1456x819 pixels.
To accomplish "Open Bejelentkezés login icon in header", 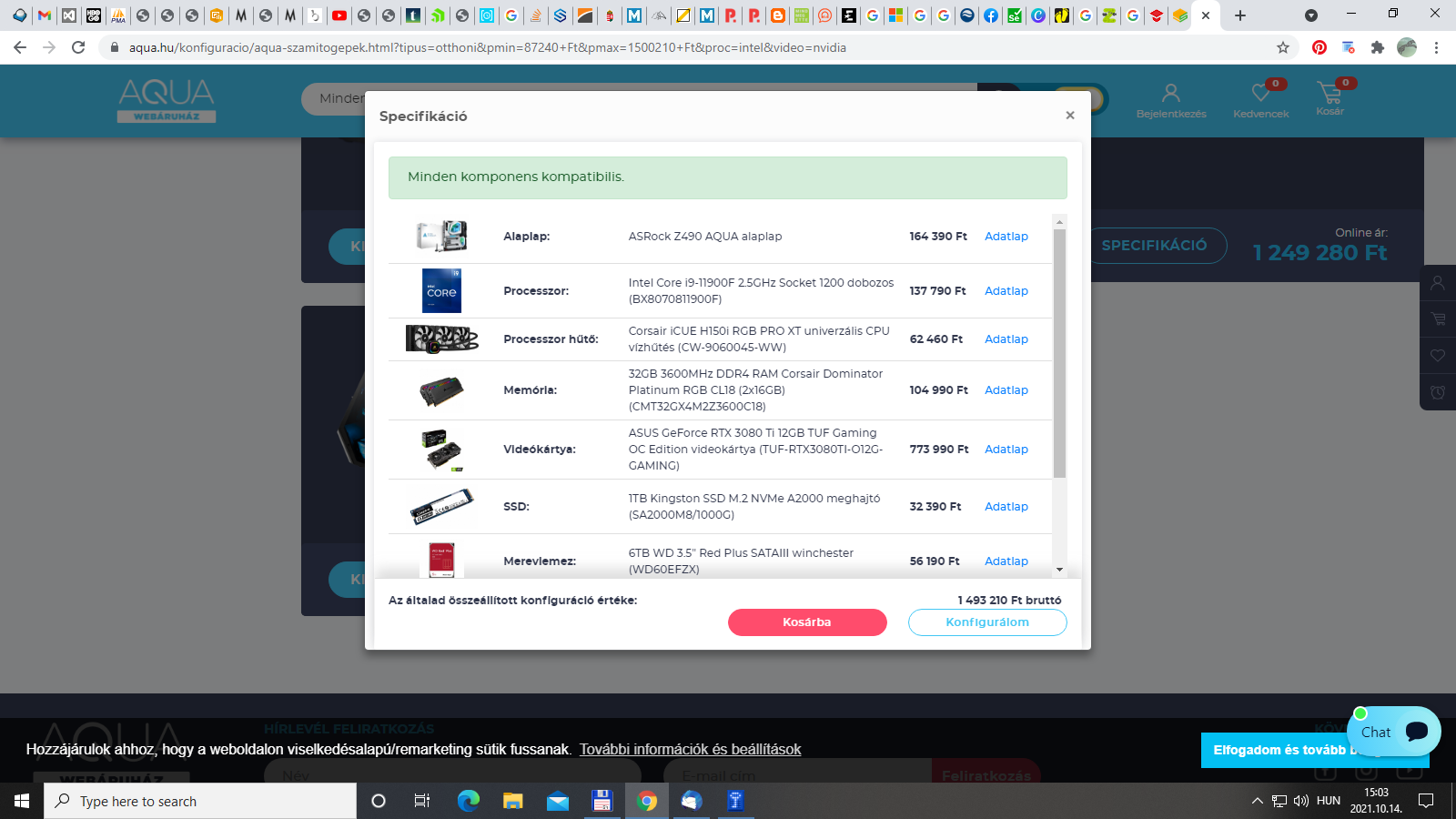I will 1171,101.
